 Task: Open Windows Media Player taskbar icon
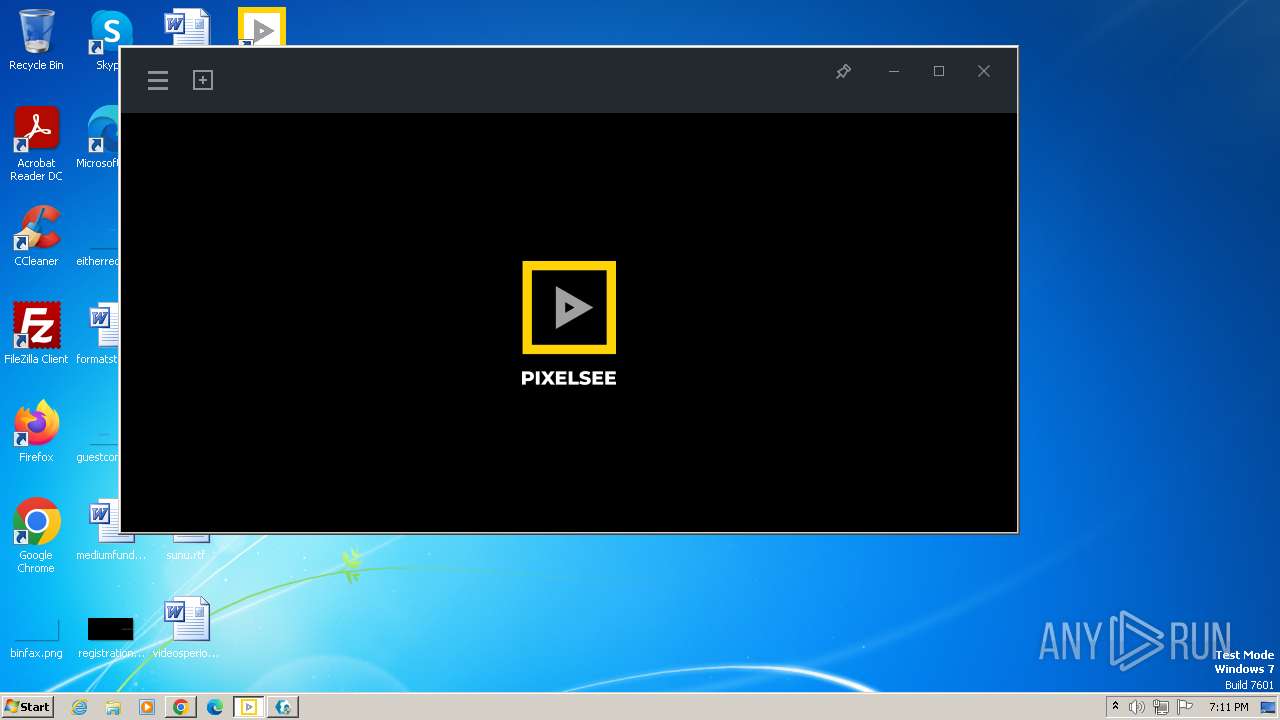(x=147, y=707)
